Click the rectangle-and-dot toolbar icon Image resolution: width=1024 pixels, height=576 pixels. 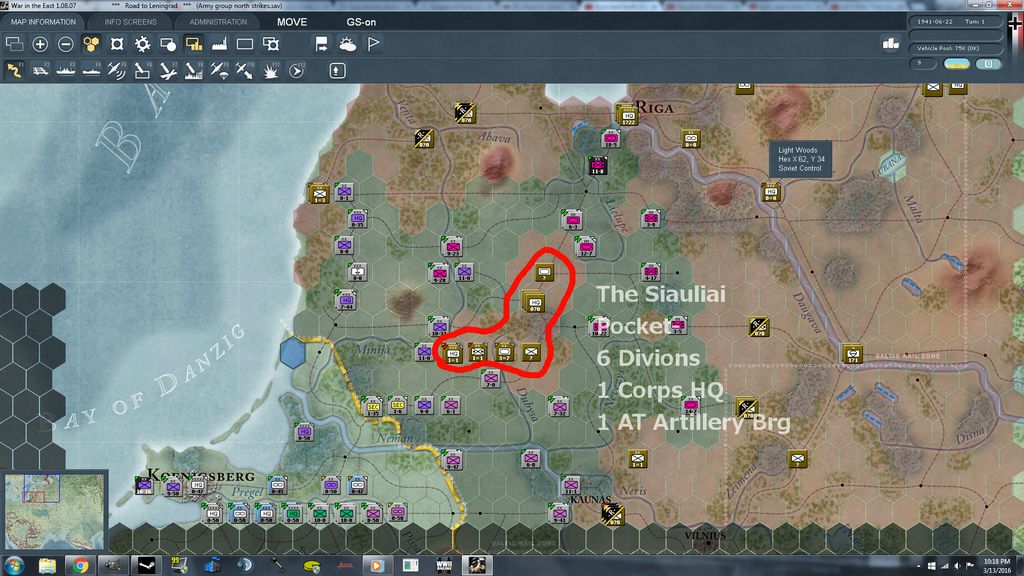pos(168,44)
